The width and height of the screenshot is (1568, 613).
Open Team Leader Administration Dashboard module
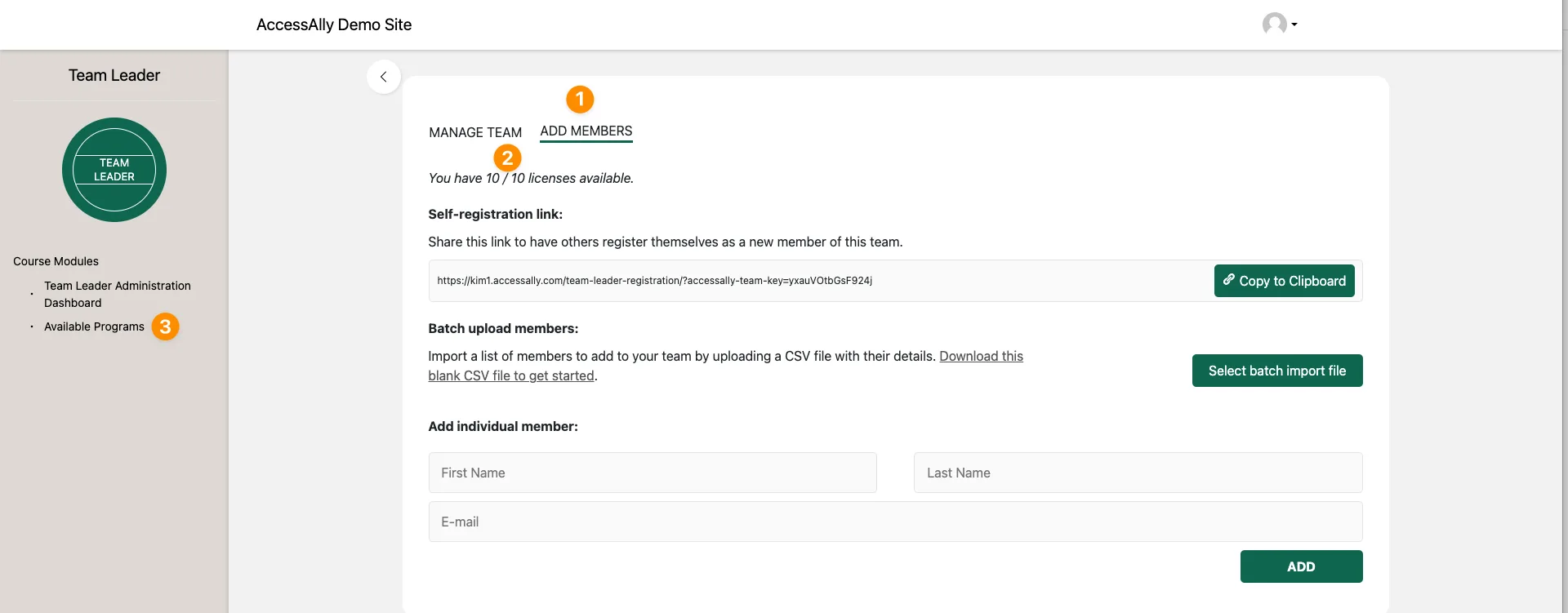pyautogui.click(x=117, y=294)
